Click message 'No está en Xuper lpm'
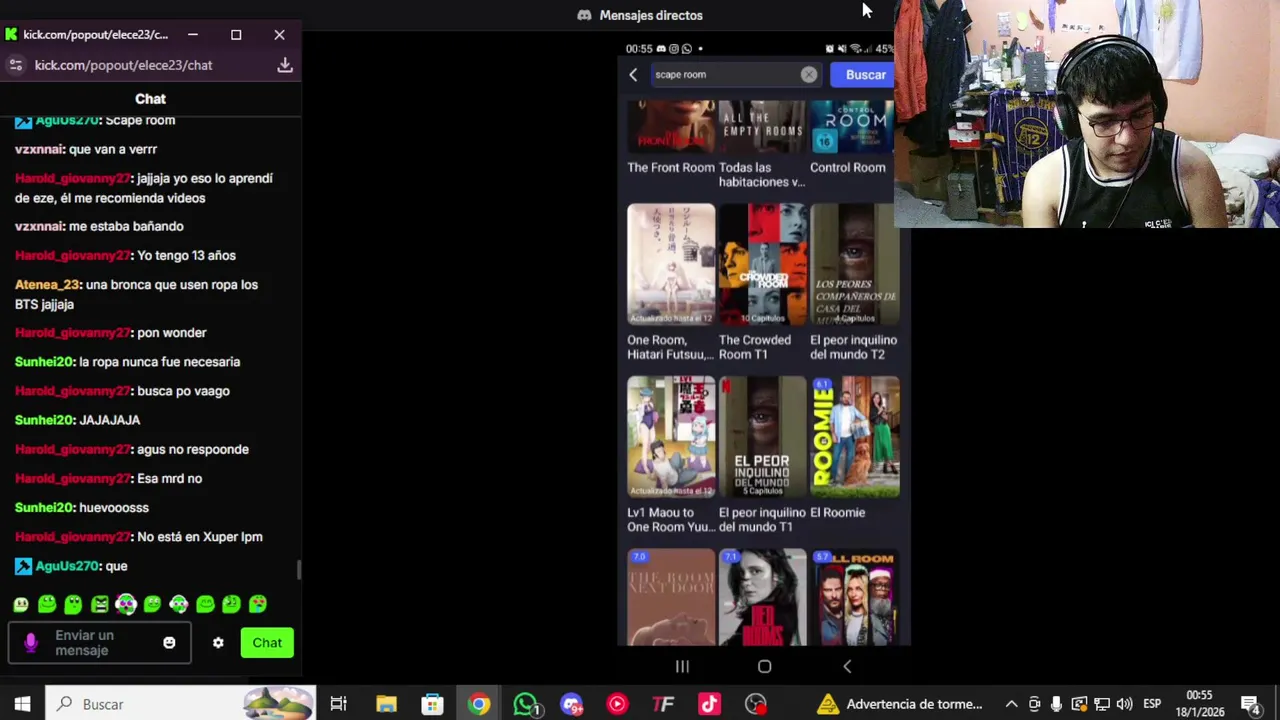The image size is (1280, 720). point(200,537)
